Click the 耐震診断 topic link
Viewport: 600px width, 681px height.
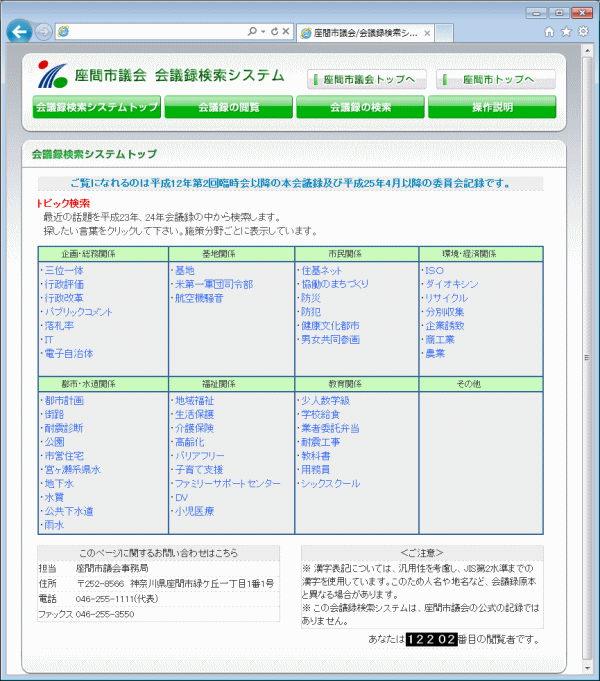64,428
